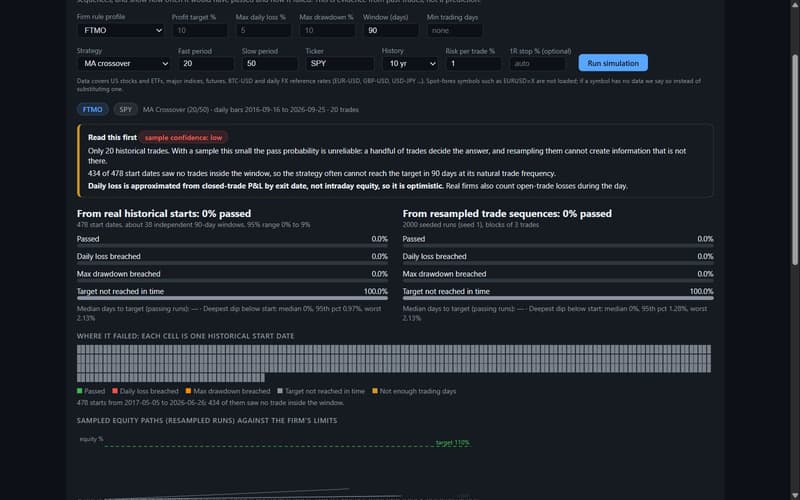The height and width of the screenshot is (500, 800).
Task: Click the full Target not reached bar under resampled sequences
Action: (x=558, y=298)
